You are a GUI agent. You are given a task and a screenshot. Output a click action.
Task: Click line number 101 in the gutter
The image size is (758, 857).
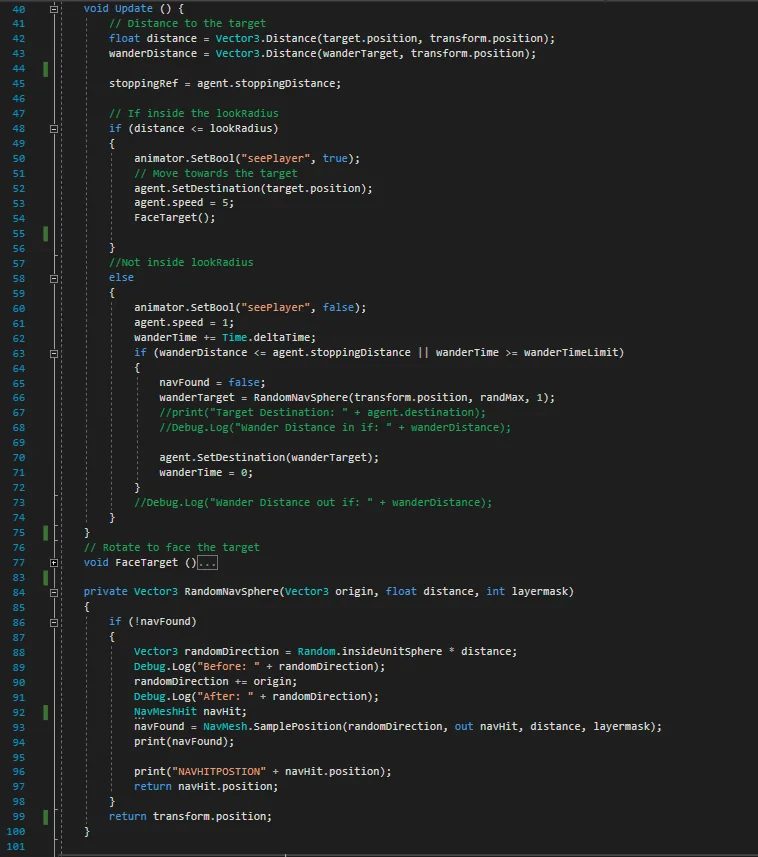(16, 847)
